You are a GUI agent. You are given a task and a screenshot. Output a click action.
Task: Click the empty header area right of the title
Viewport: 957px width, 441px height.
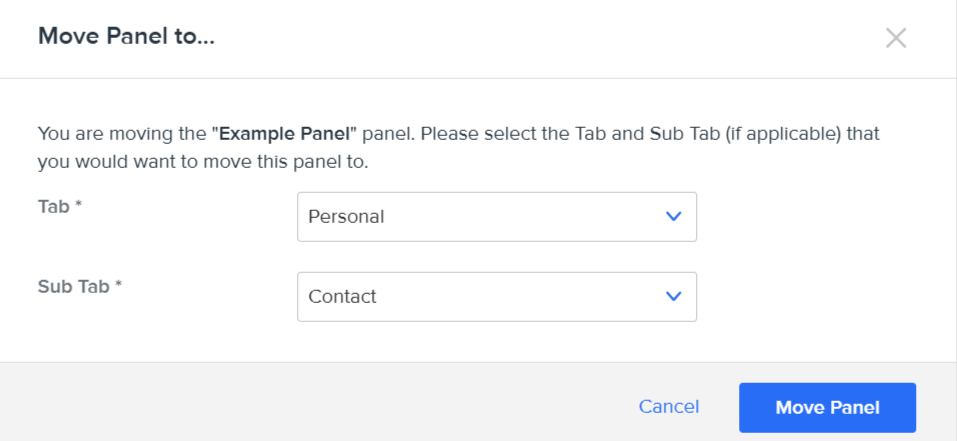tap(550, 38)
